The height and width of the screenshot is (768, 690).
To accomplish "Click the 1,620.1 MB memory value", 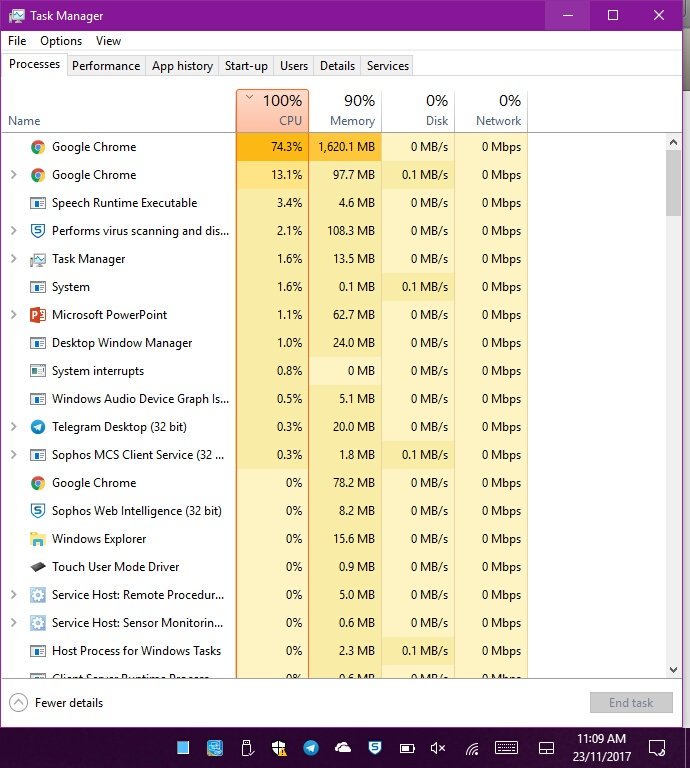I will (346, 147).
